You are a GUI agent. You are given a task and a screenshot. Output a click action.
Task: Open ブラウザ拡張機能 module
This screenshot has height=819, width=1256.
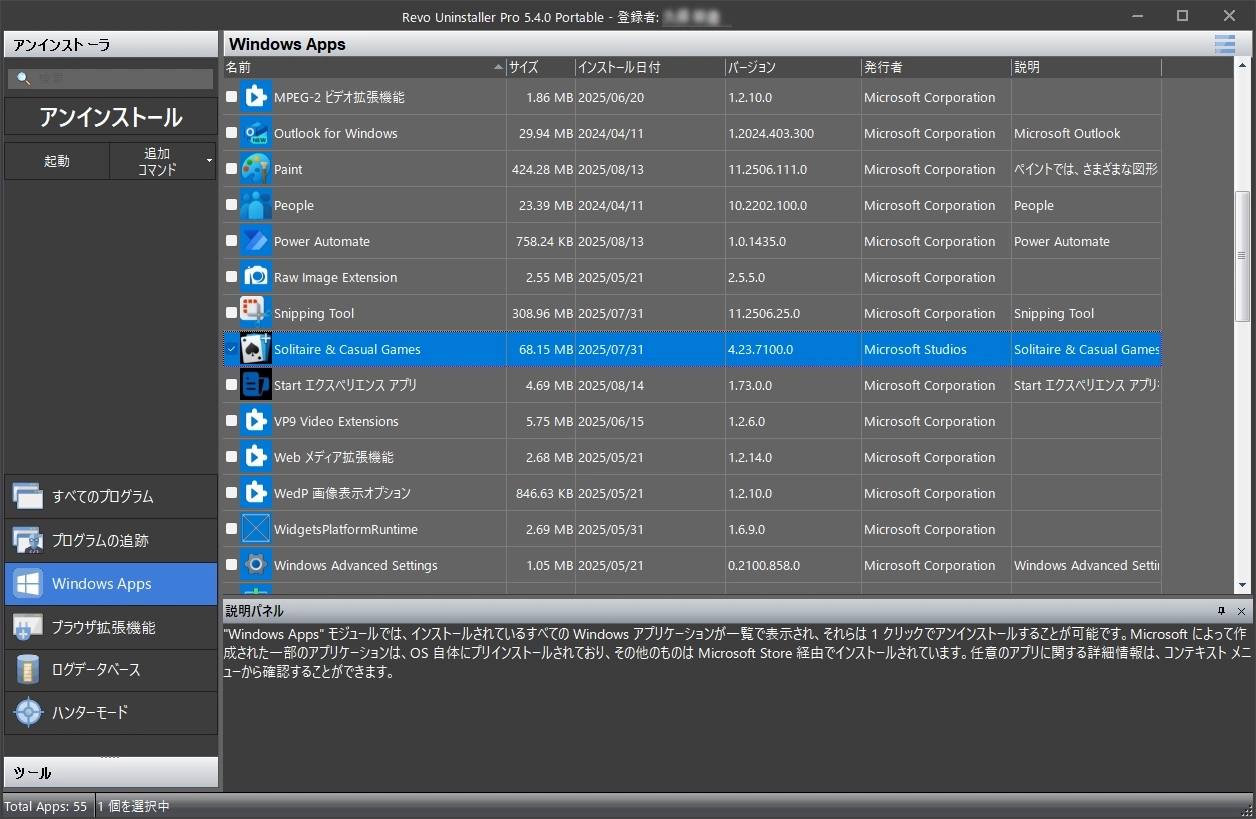(x=111, y=628)
